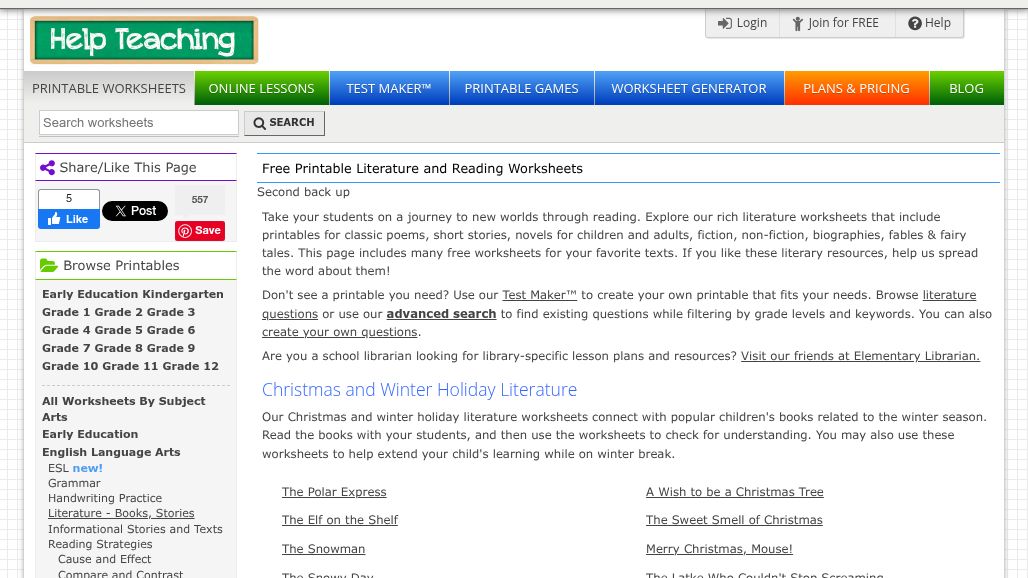Open the Elementary Librarian friends link
Screen dimensions: 1028x578
tap(860, 356)
